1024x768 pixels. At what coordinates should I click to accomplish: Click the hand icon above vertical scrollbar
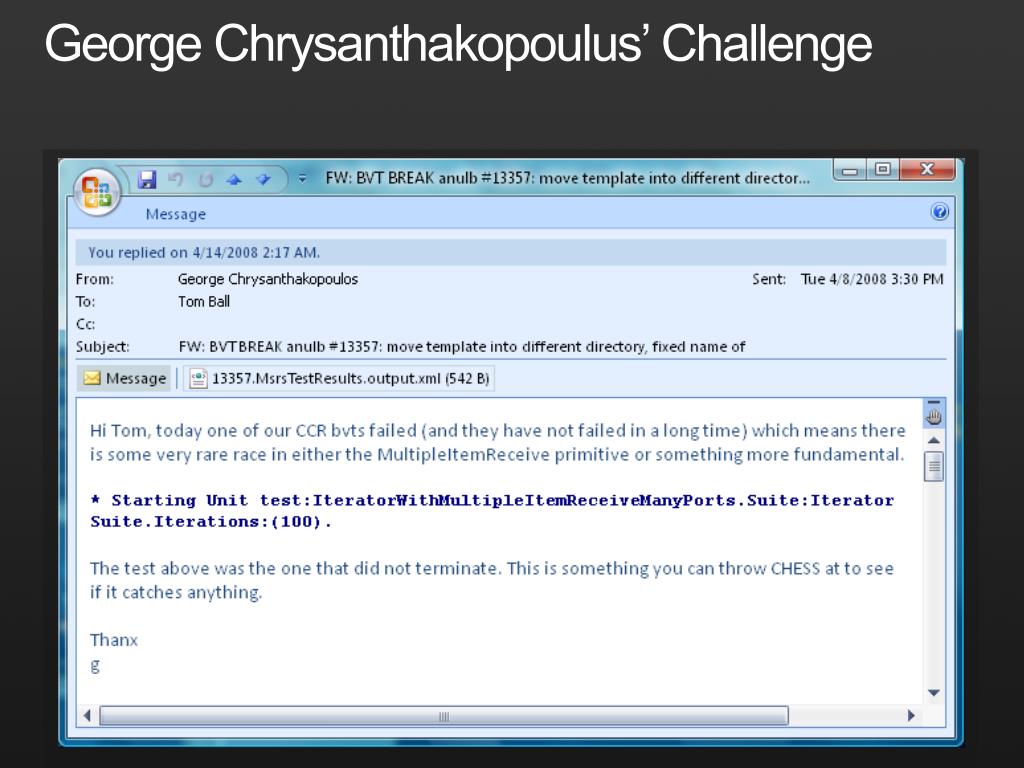tap(934, 417)
